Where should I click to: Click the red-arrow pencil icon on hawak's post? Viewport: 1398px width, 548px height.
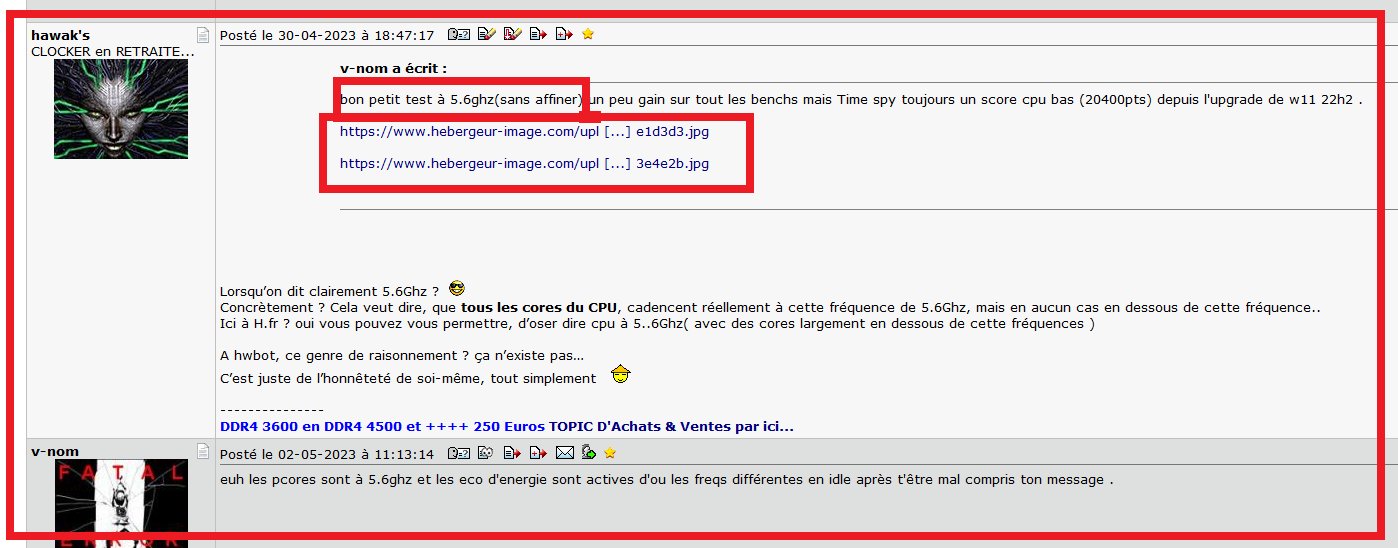tap(513, 34)
